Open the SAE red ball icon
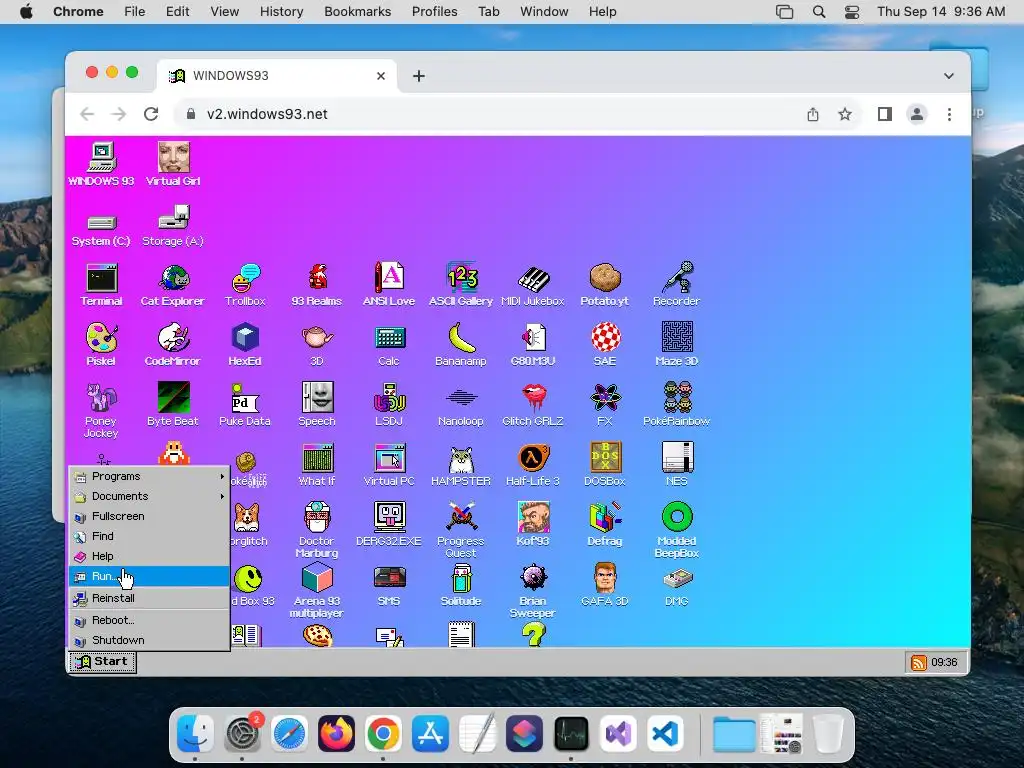 [605, 344]
